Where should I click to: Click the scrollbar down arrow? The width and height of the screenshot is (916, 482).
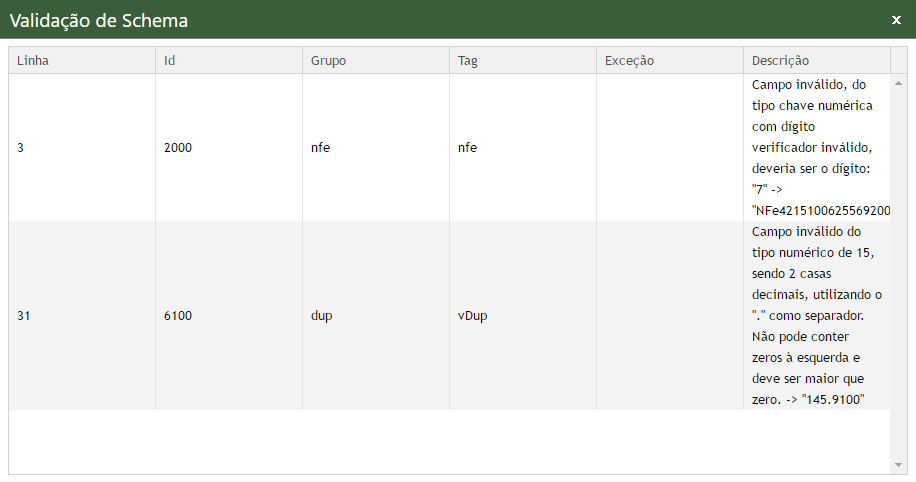pos(898,465)
